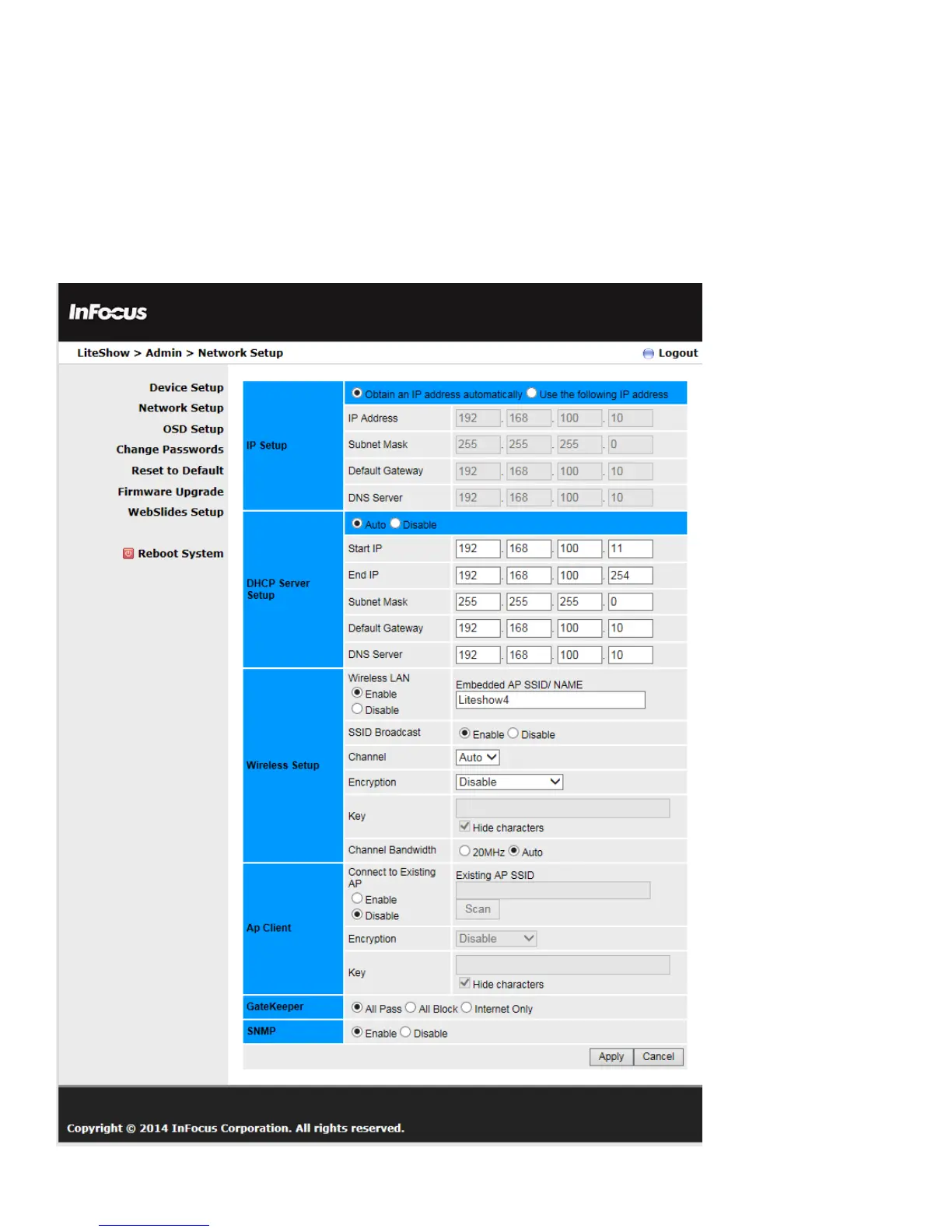Click DHCP Start IP first octet field
The width and height of the screenshot is (952, 1232).
coord(478,549)
